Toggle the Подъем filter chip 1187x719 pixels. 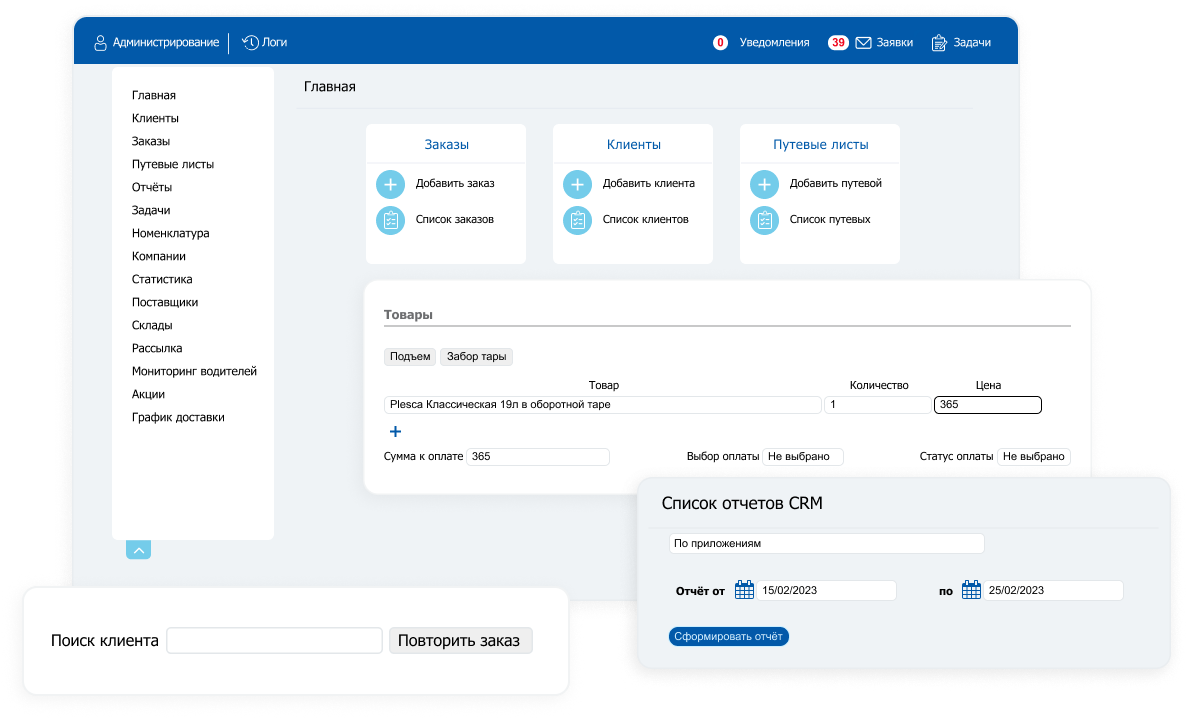409,356
